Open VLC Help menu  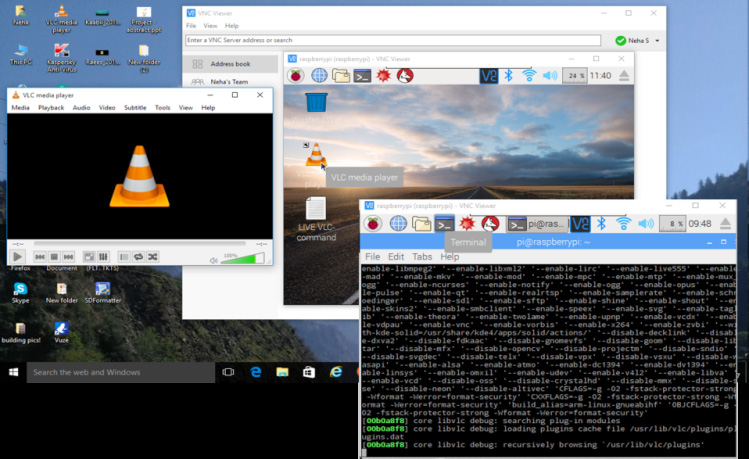pos(208,107)
